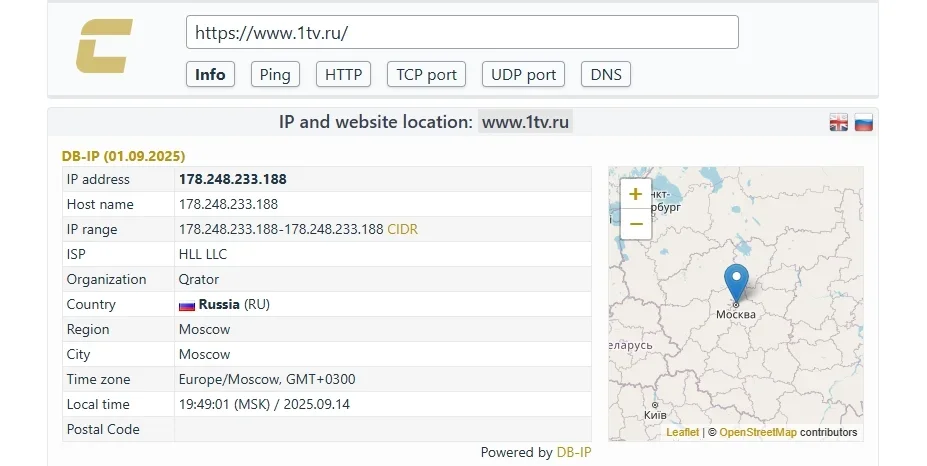
Task: Click the Europe/Moscow time zone value
Action: (x=267, y=380)
